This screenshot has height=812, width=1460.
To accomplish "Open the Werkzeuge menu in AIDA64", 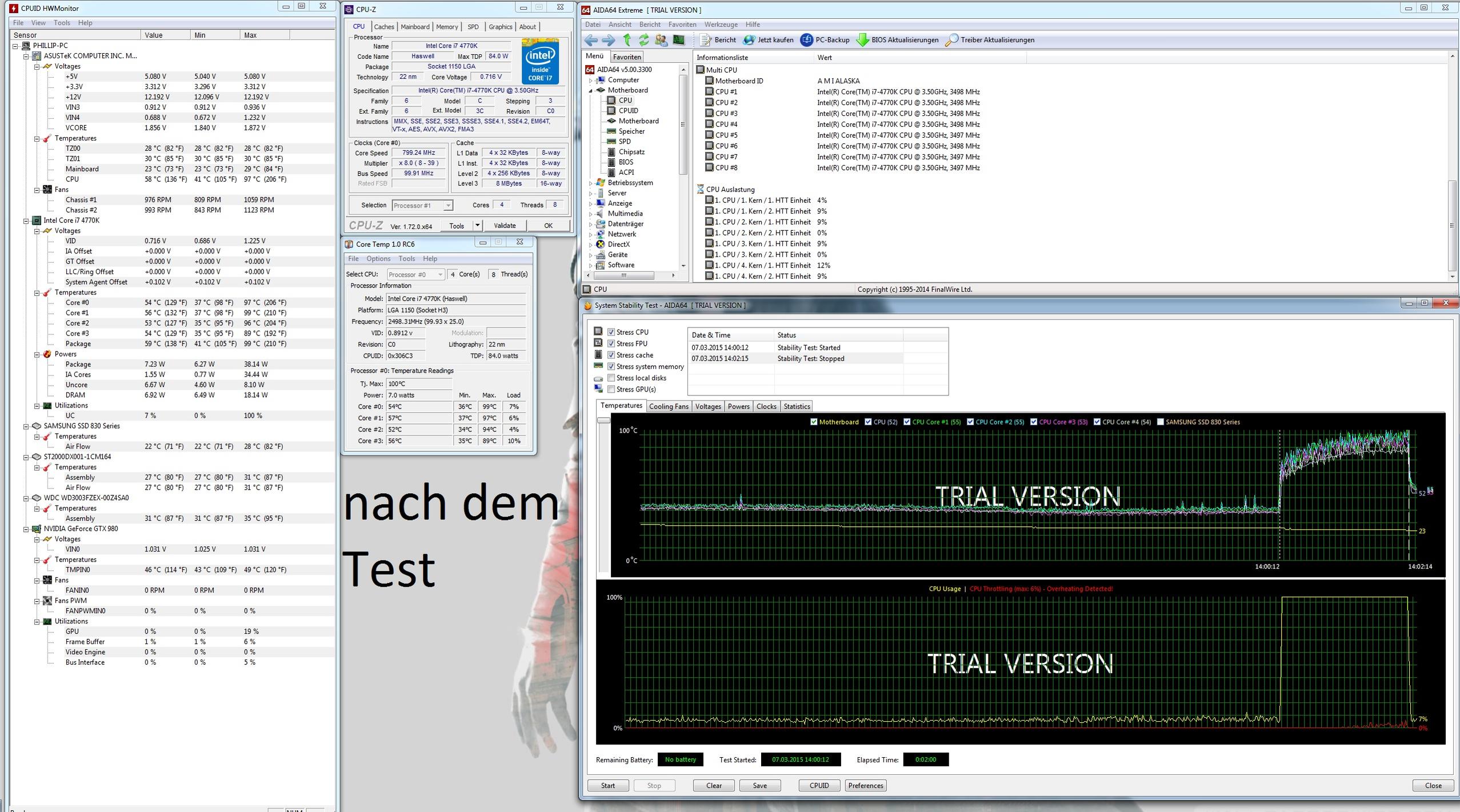I will click(721, 25).
